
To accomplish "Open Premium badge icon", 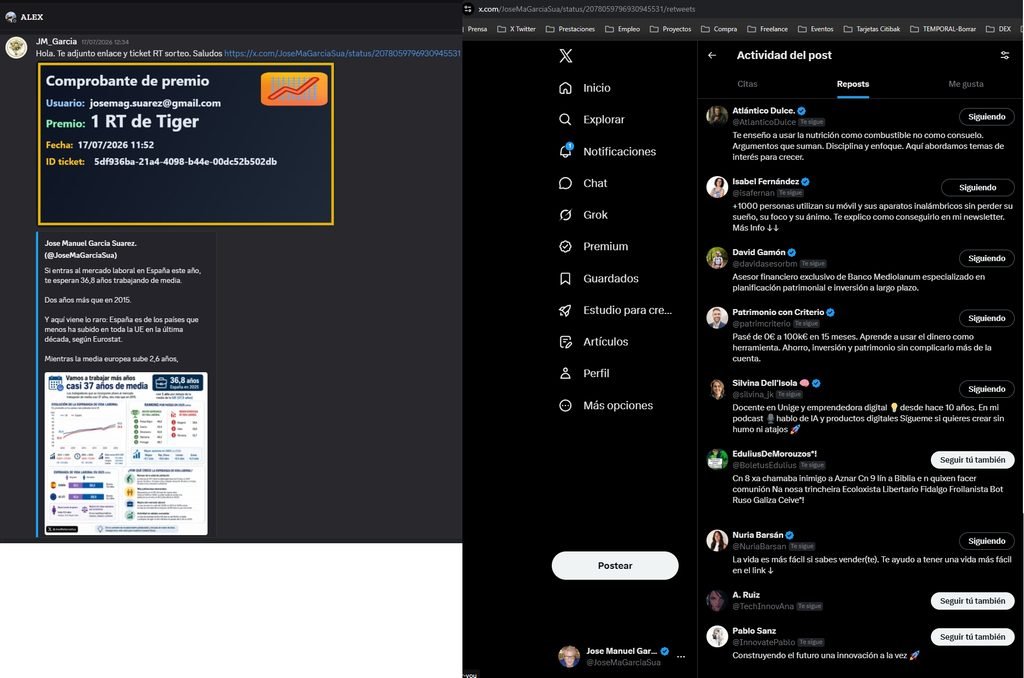I will click(566, 246).
